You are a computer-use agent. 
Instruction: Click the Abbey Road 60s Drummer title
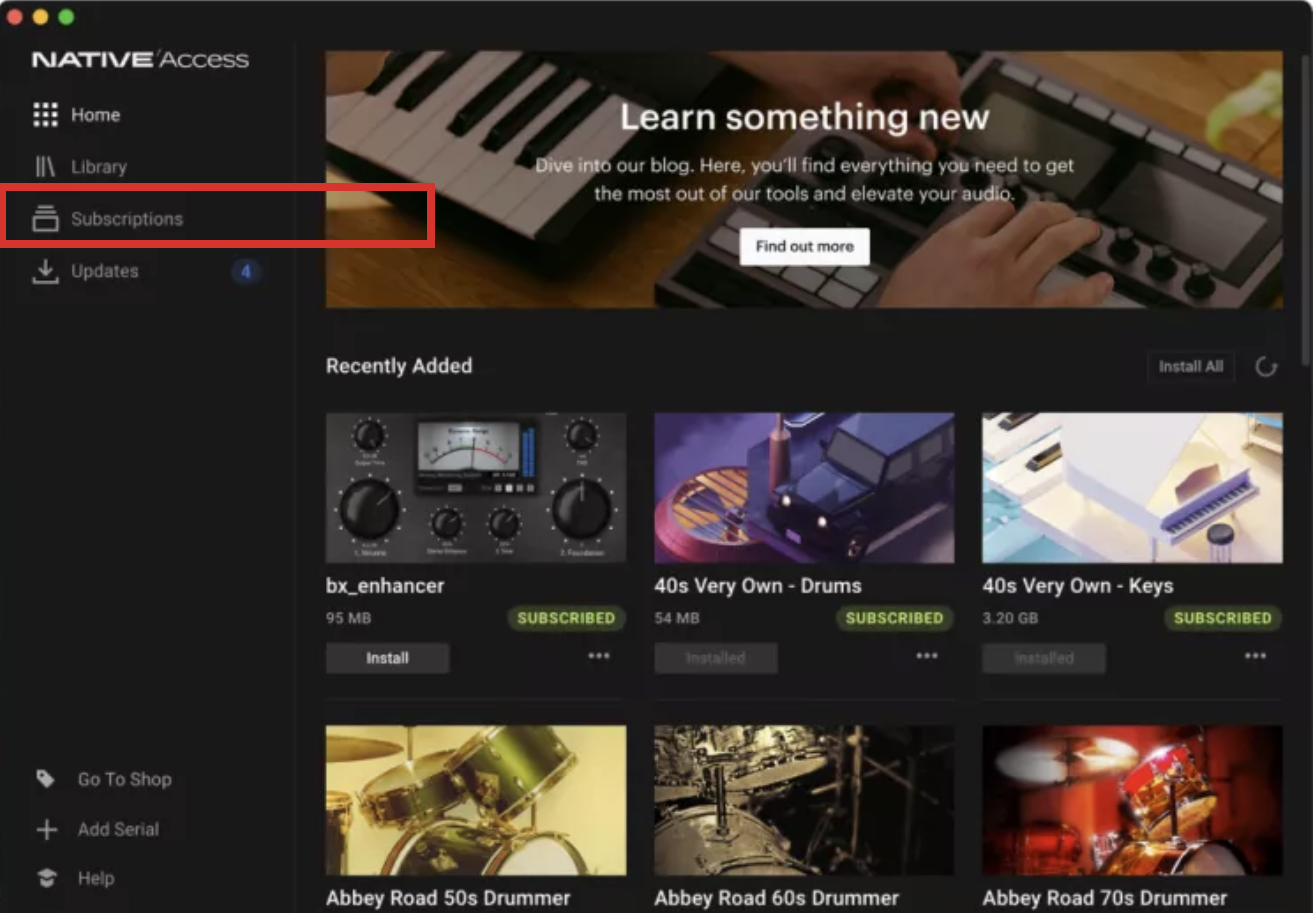point(777,898)
